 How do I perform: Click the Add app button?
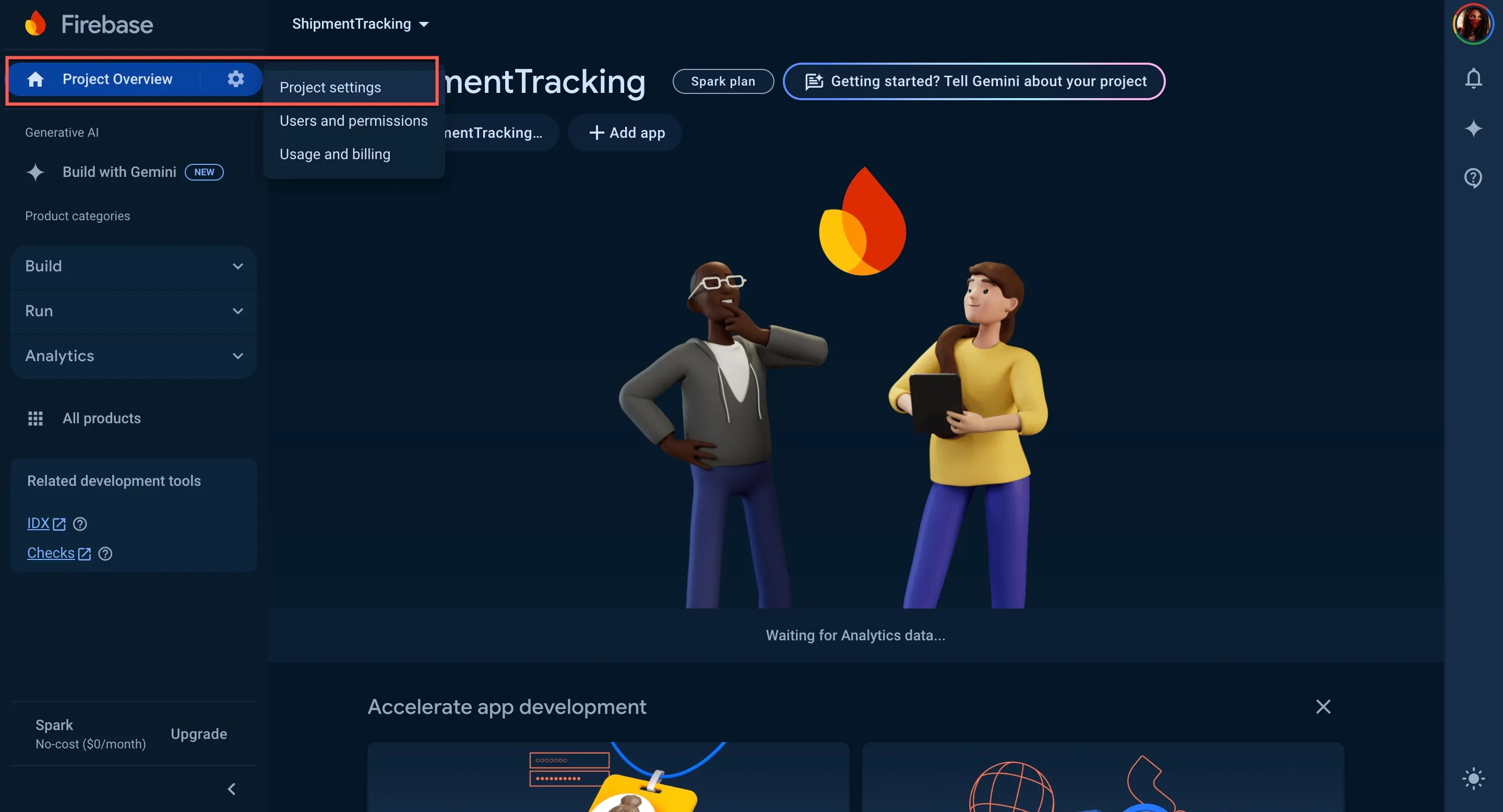626,133
